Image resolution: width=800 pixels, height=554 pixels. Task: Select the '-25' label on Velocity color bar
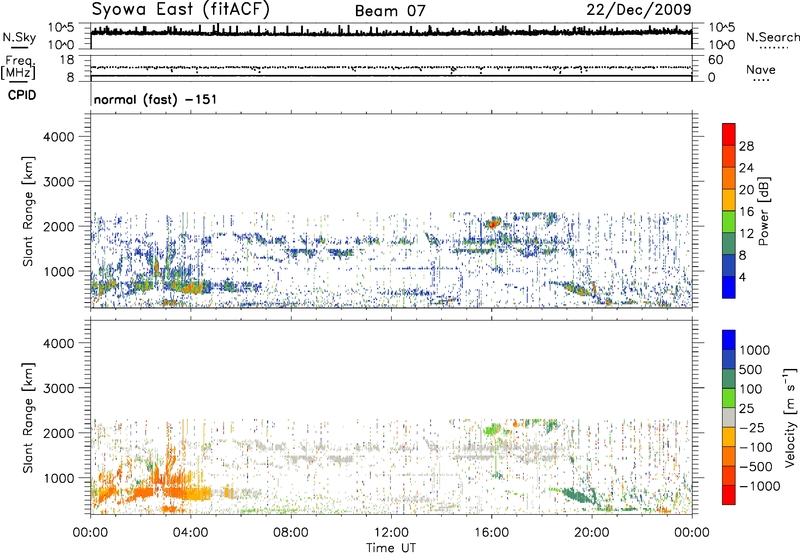coord(752,428)
